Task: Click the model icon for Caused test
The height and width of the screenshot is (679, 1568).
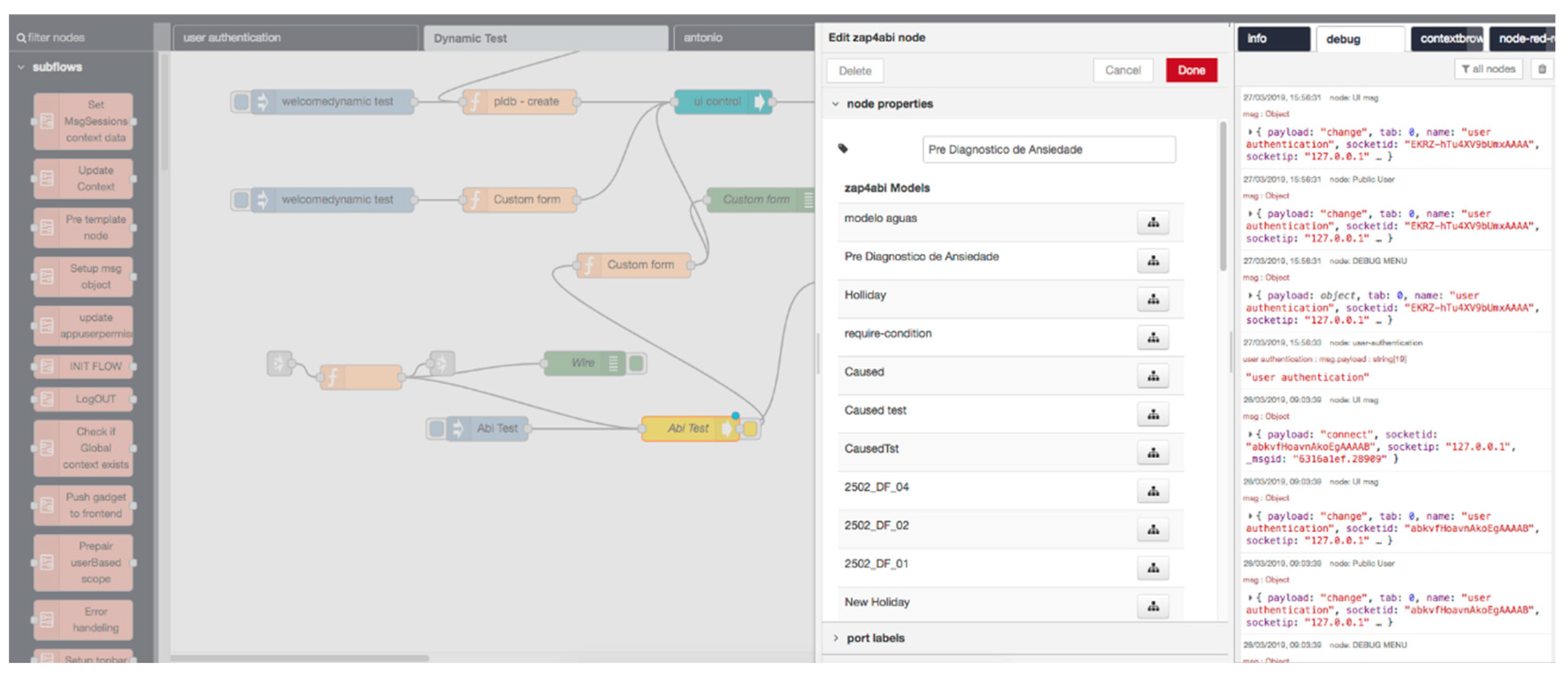Action: pyautogui.click(x=1152, y=415)
